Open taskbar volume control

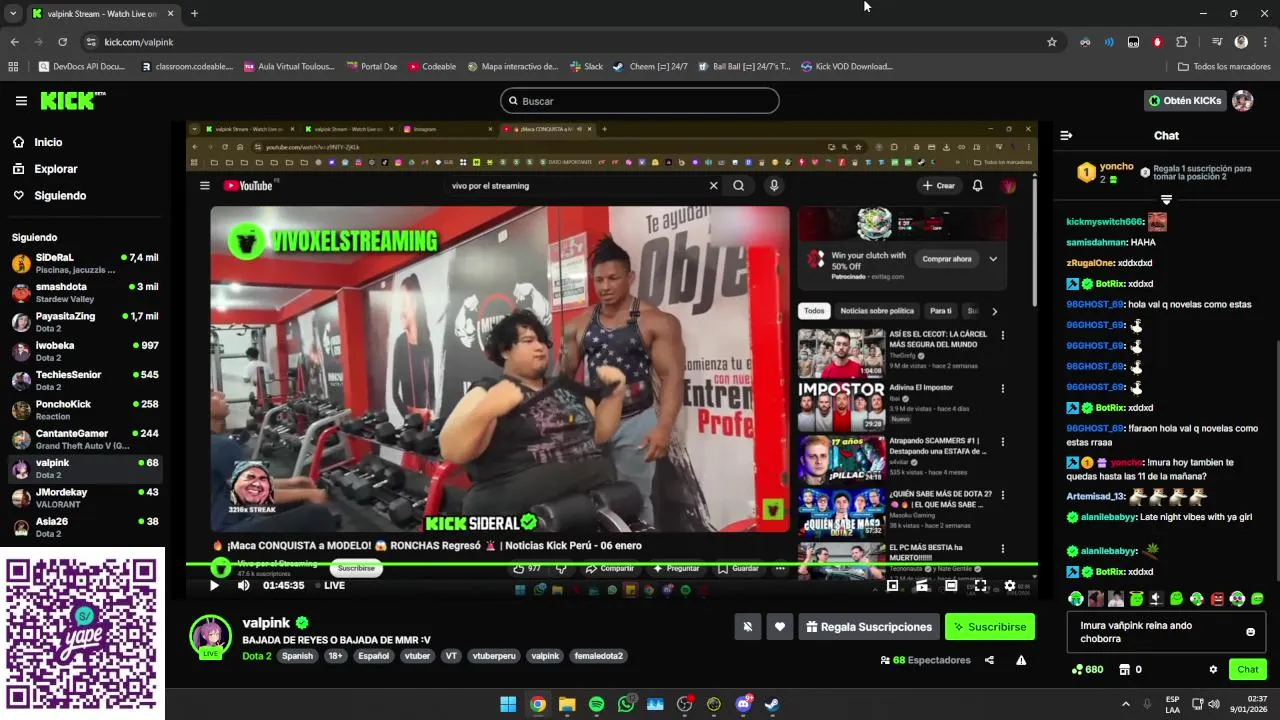click(1214, 704)
